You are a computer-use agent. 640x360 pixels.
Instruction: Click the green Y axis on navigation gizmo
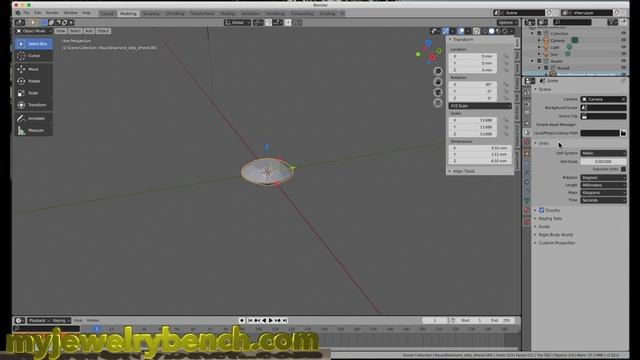coord(439,51)
